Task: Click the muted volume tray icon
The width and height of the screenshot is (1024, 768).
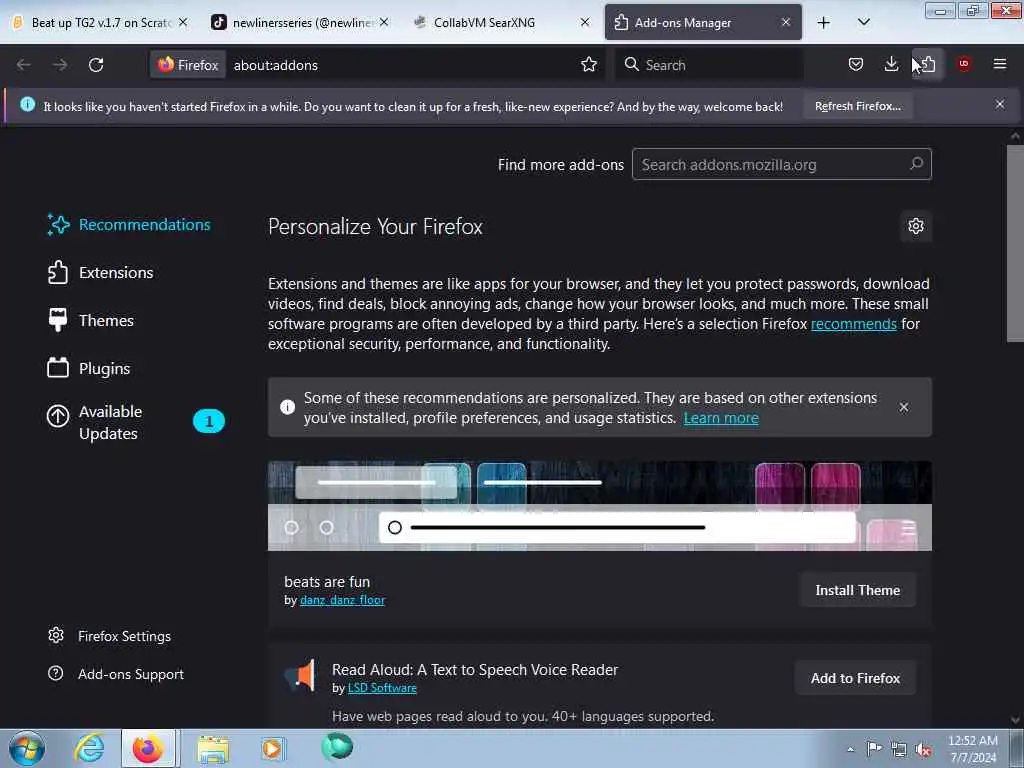Action: 923,749
